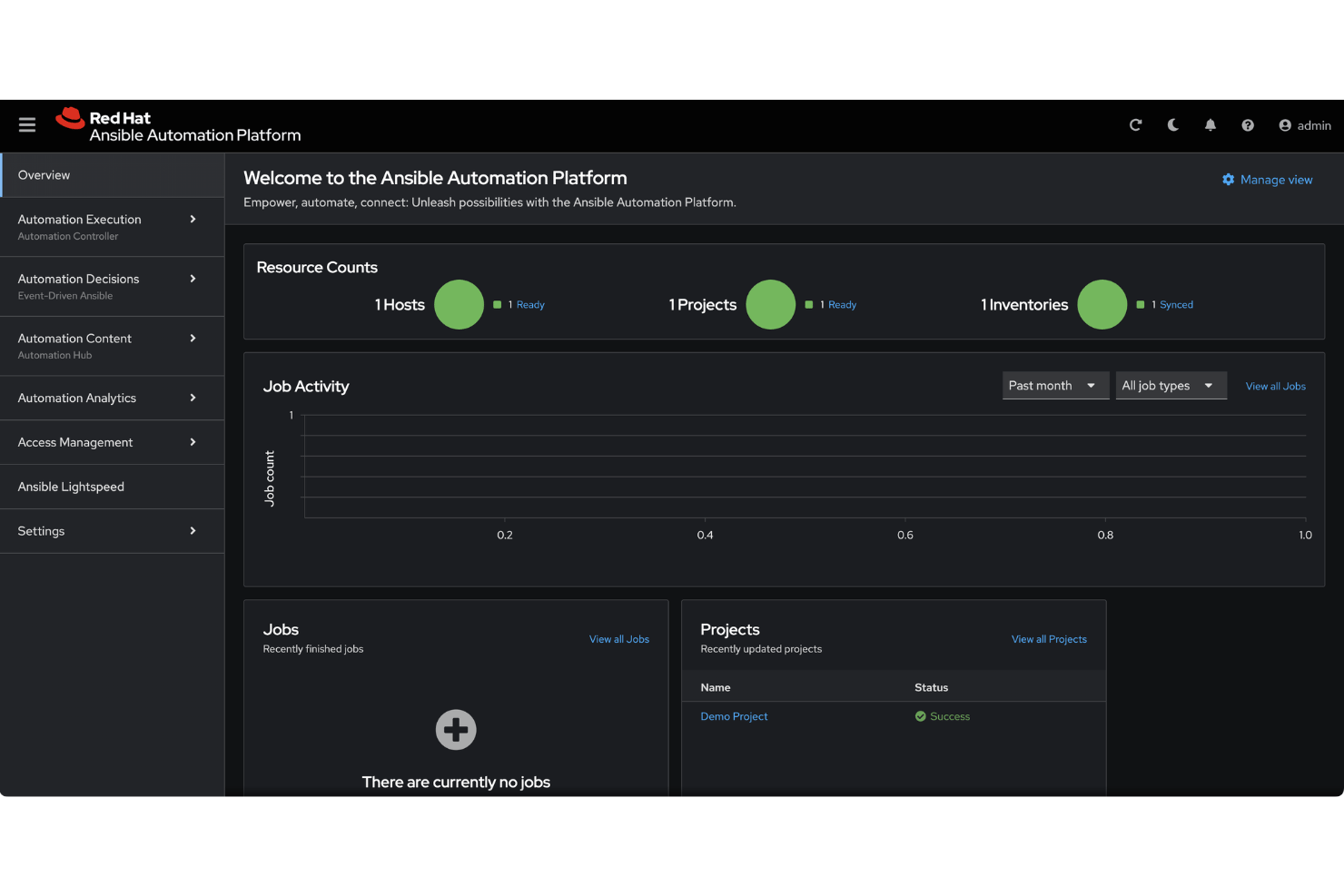Click the 'Success' status text

point(950,716)
